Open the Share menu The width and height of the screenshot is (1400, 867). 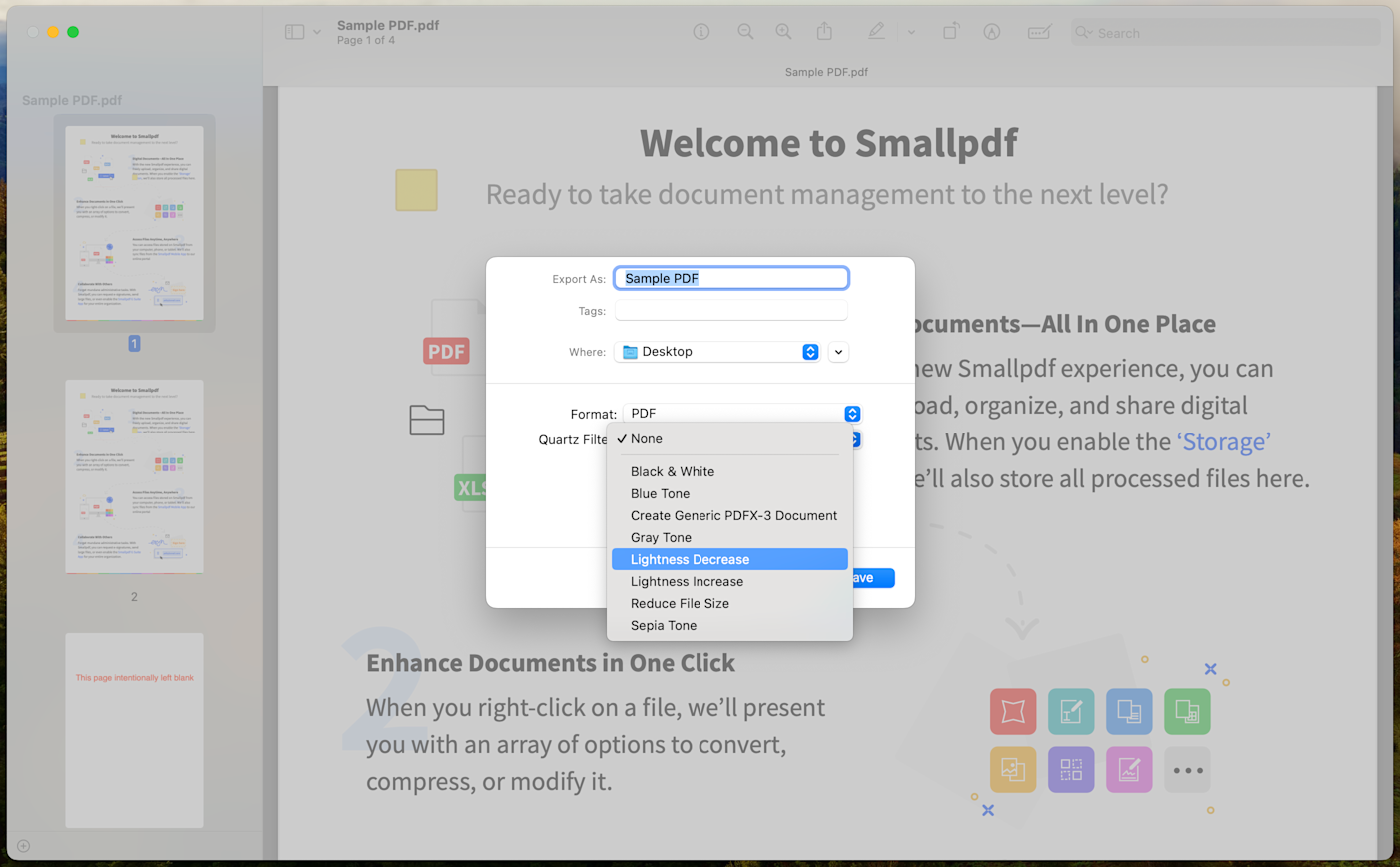824,32
